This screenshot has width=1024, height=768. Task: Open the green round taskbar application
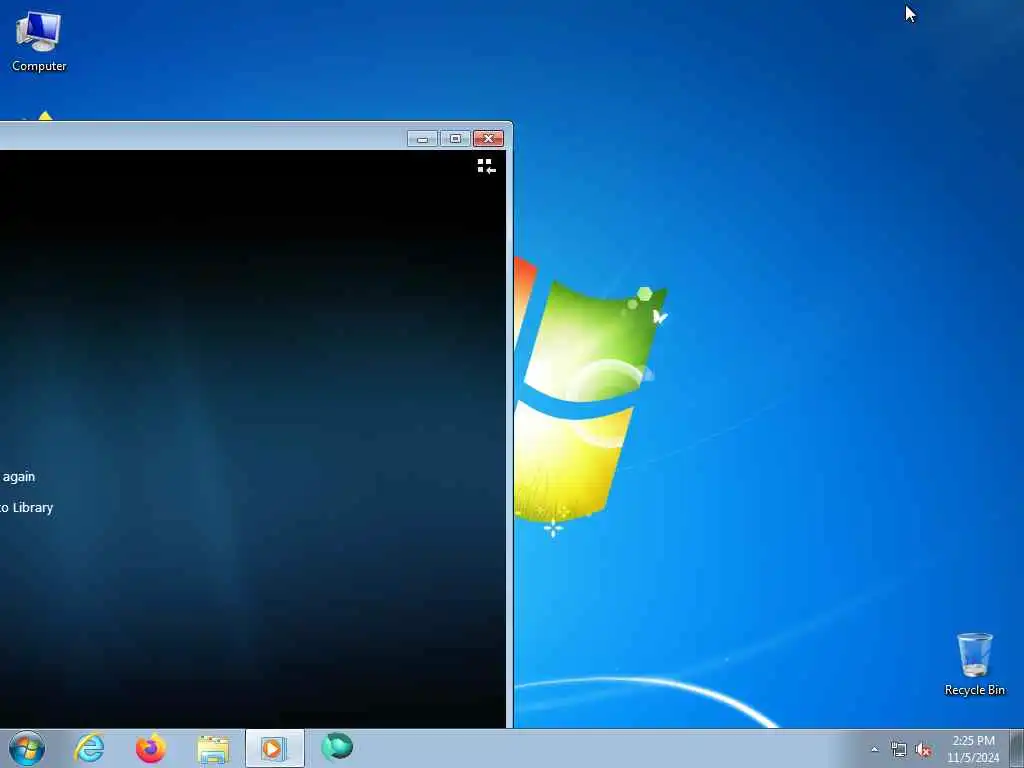pos(337,747)
